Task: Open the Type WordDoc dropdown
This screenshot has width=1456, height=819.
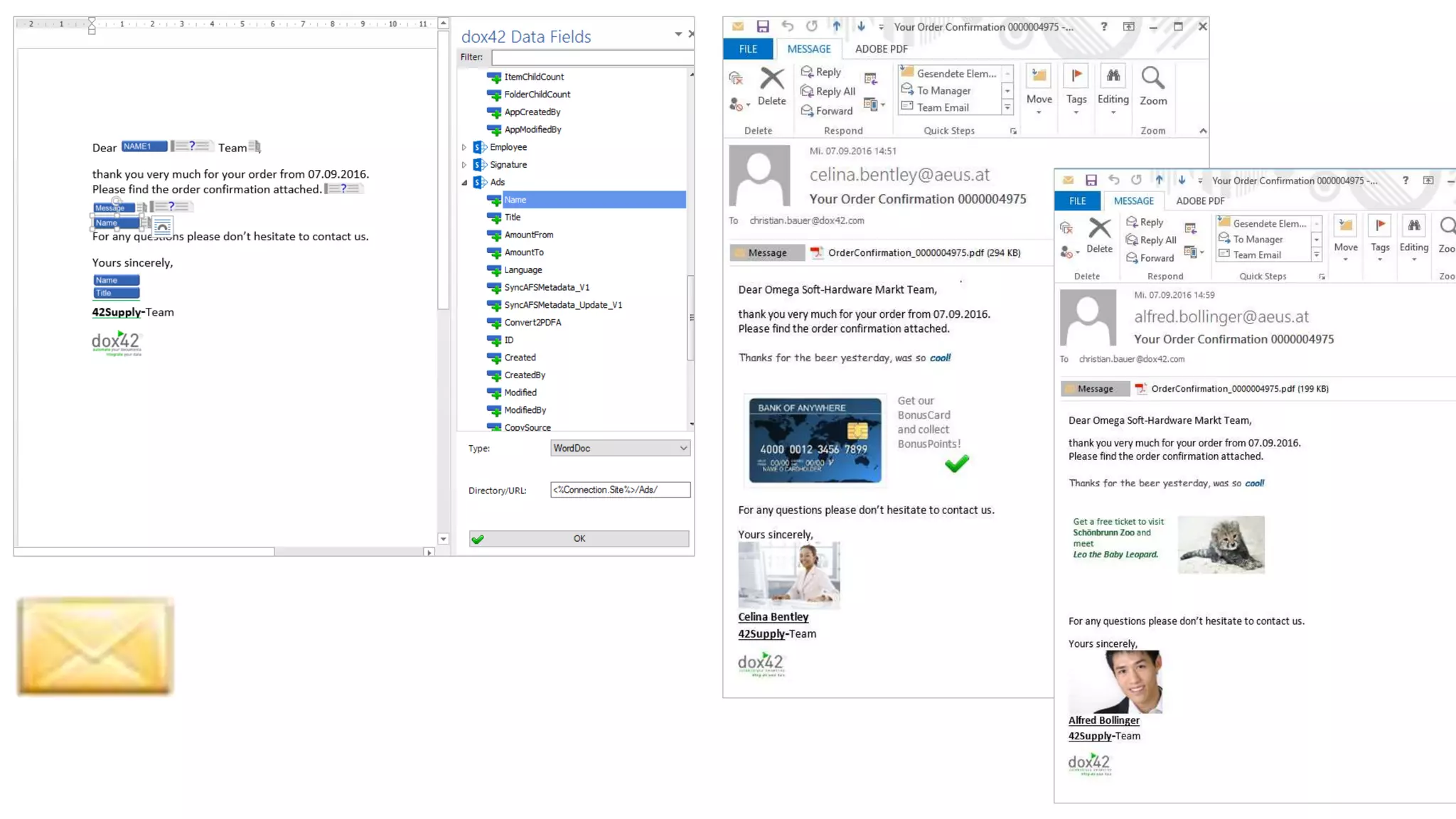Action: point(682,449)
